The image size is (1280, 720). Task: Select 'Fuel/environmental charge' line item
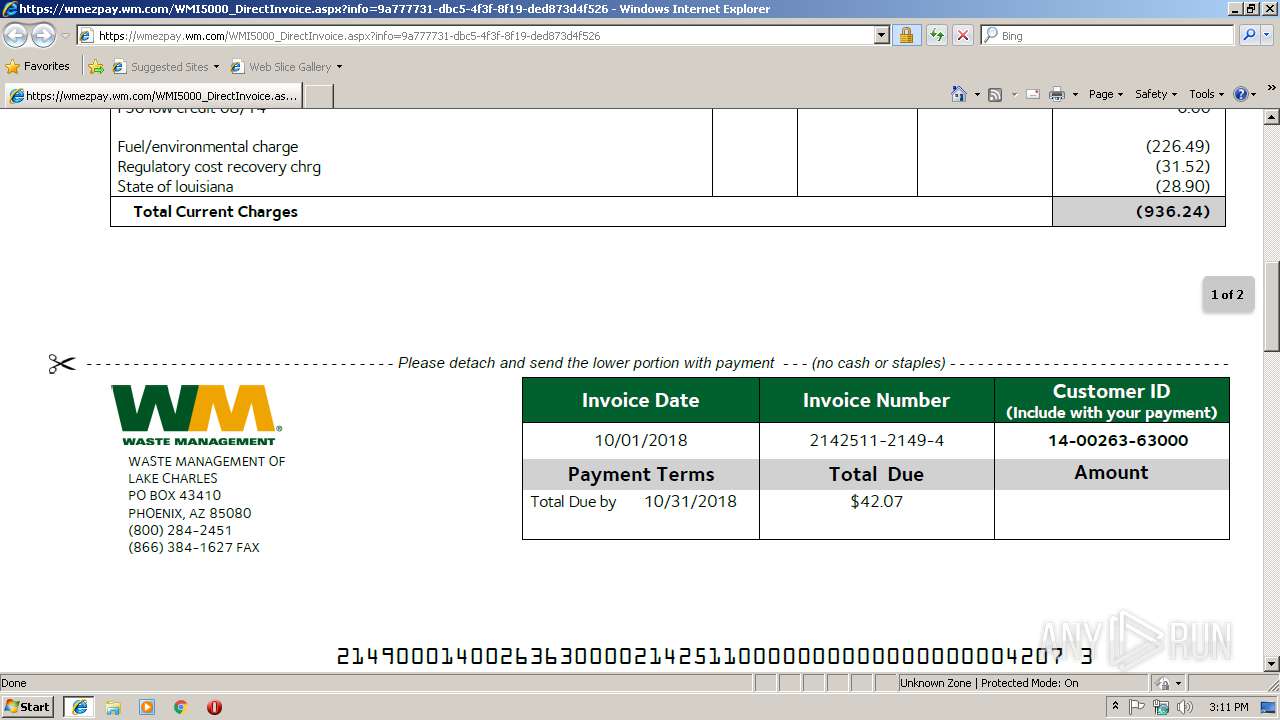click(x=208, y=147)
